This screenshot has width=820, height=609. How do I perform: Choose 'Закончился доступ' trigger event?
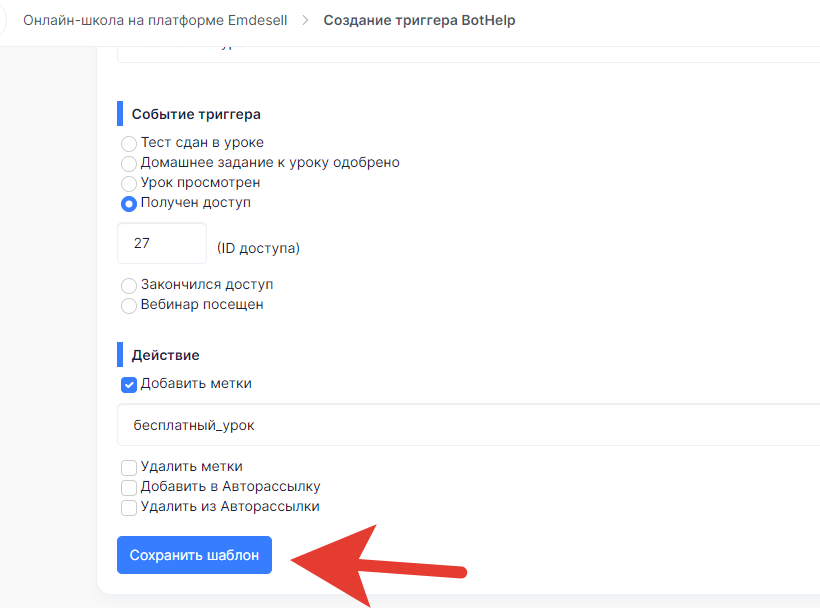click(x=129, y=285)
